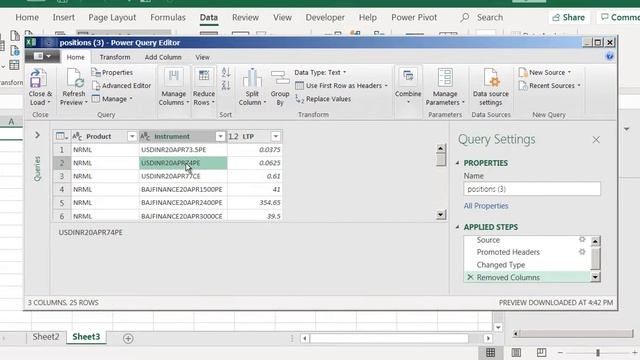
Task: Click the Split Column icon
Action: coord(252,78)
